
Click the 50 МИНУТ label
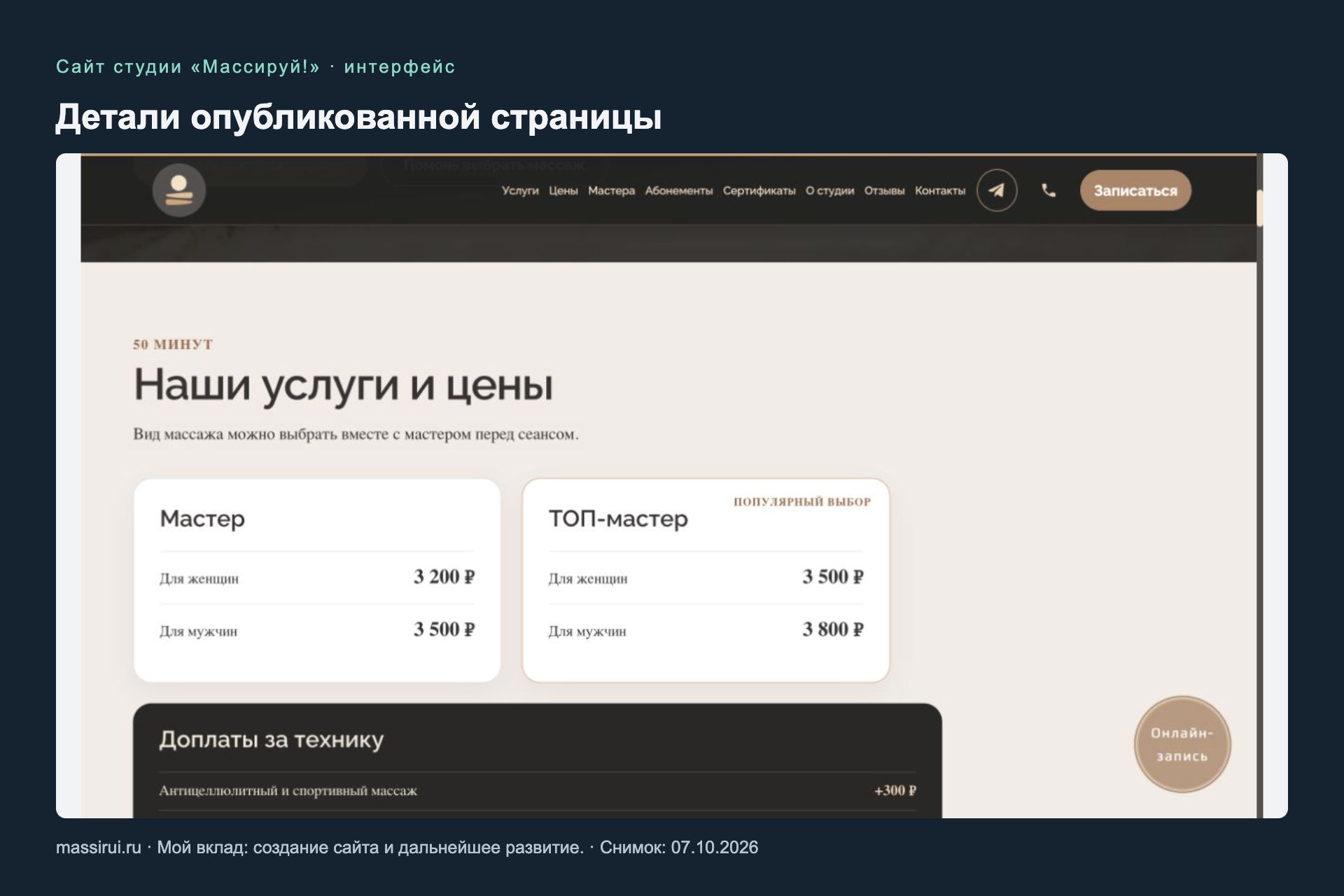[173, 344]
